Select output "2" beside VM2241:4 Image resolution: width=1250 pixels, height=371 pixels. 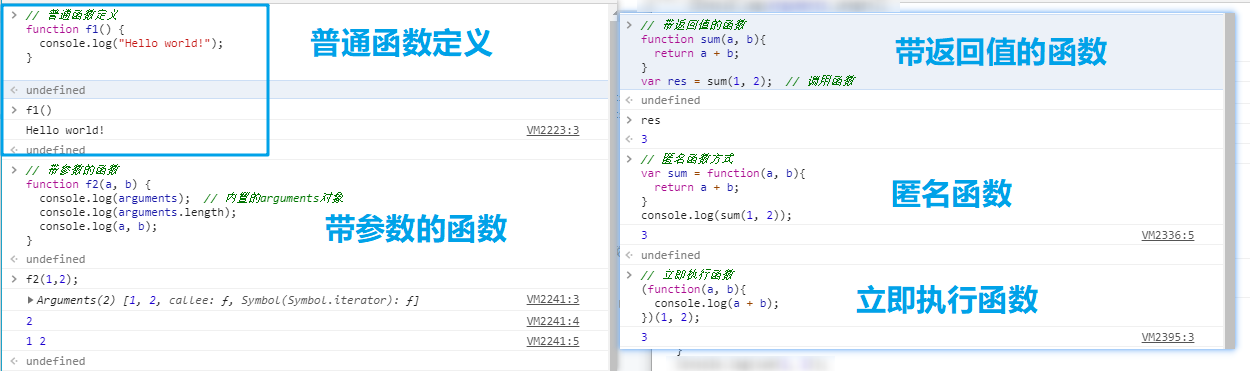(29, 321)
